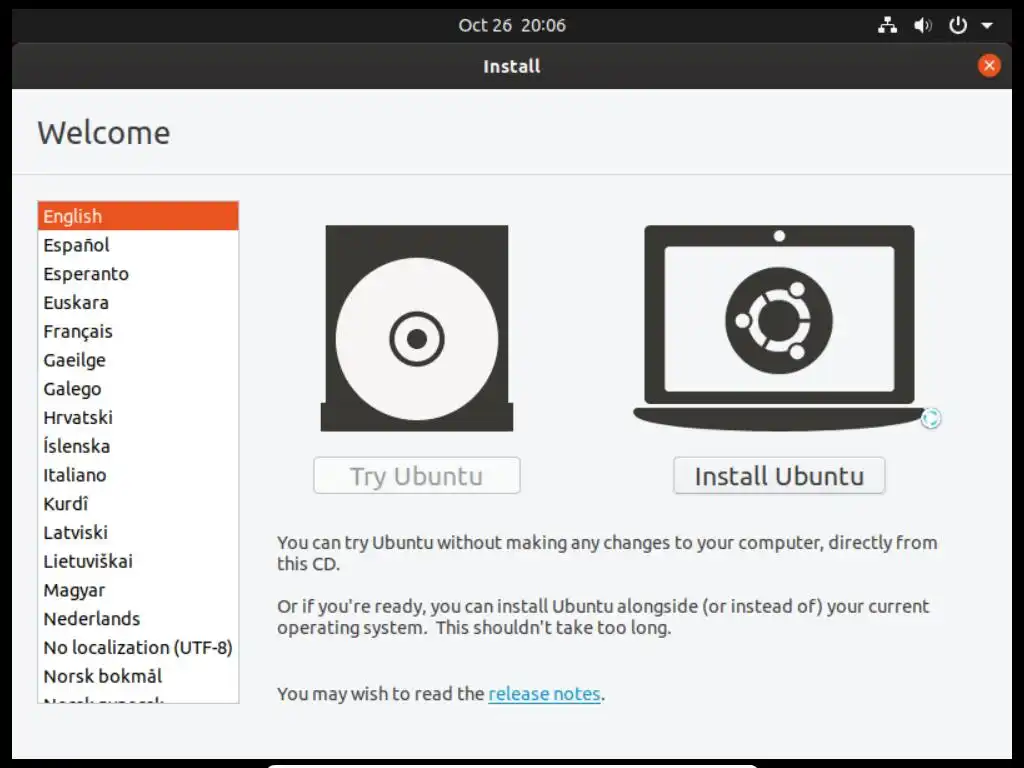Screen dimensions: 1024x768
Task: Select Norsk bokmål language
Action: point(138,676)
